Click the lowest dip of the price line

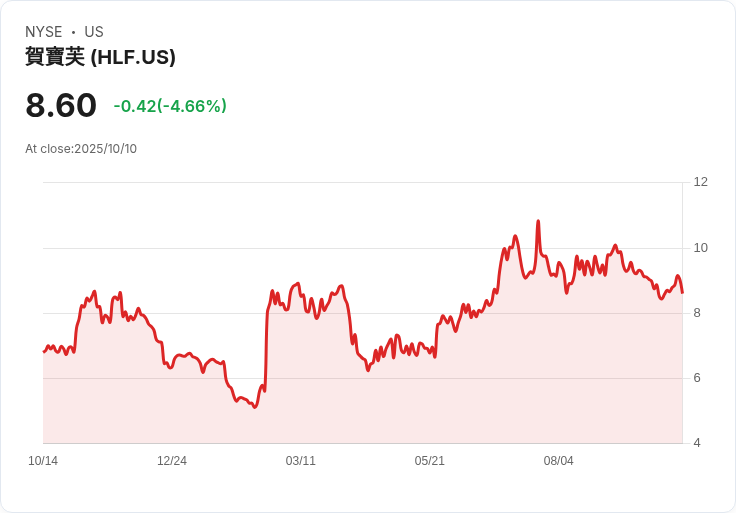click(x=255, y=407)
